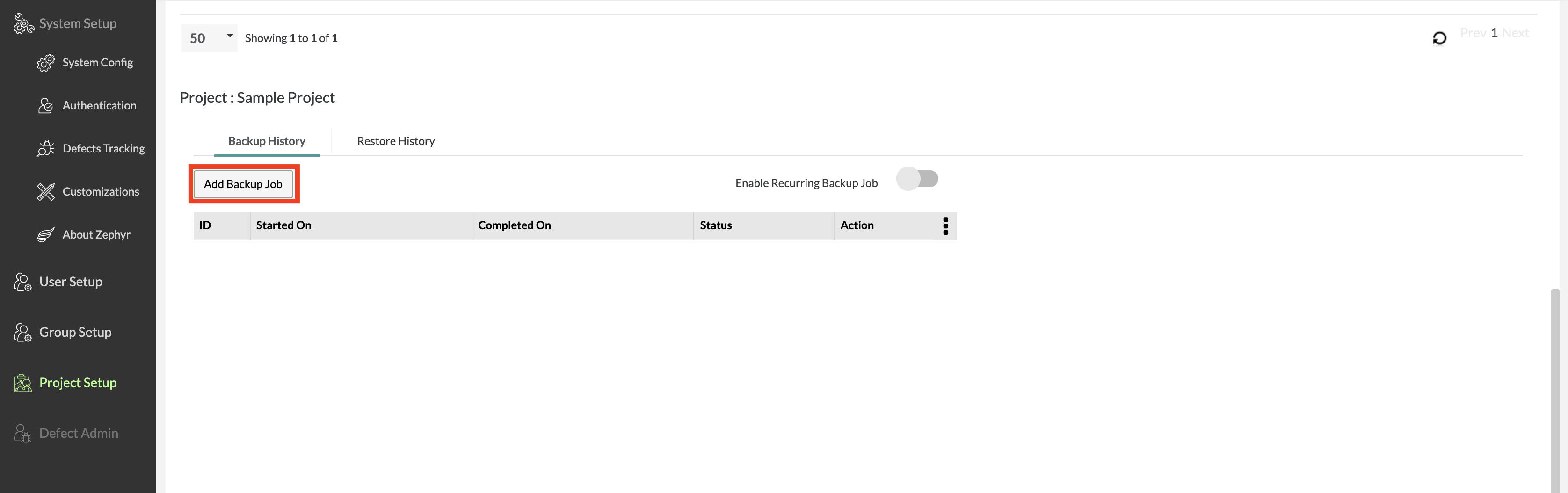This screenshot has height=493, width=1568.
Task: Click the Group Setup icon
Action: tap(22, 332)
